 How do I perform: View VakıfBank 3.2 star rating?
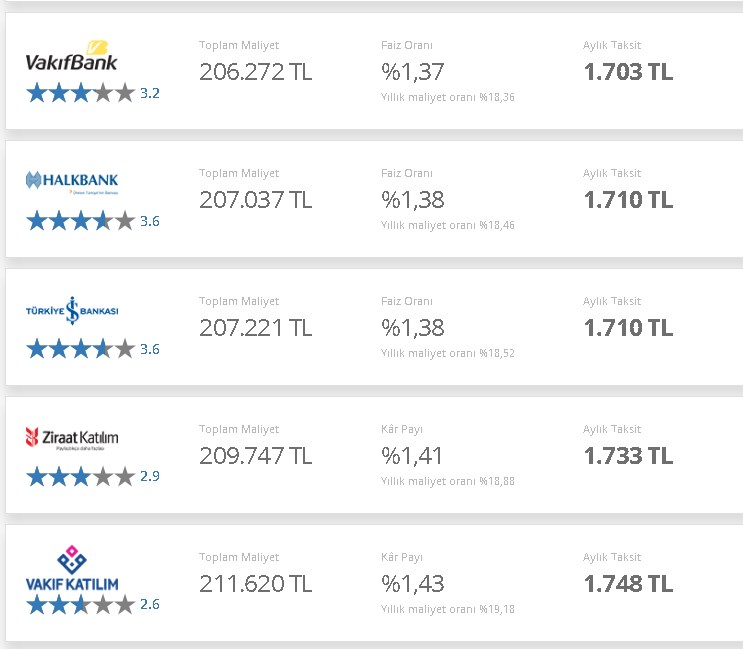(x=93, y=93)
